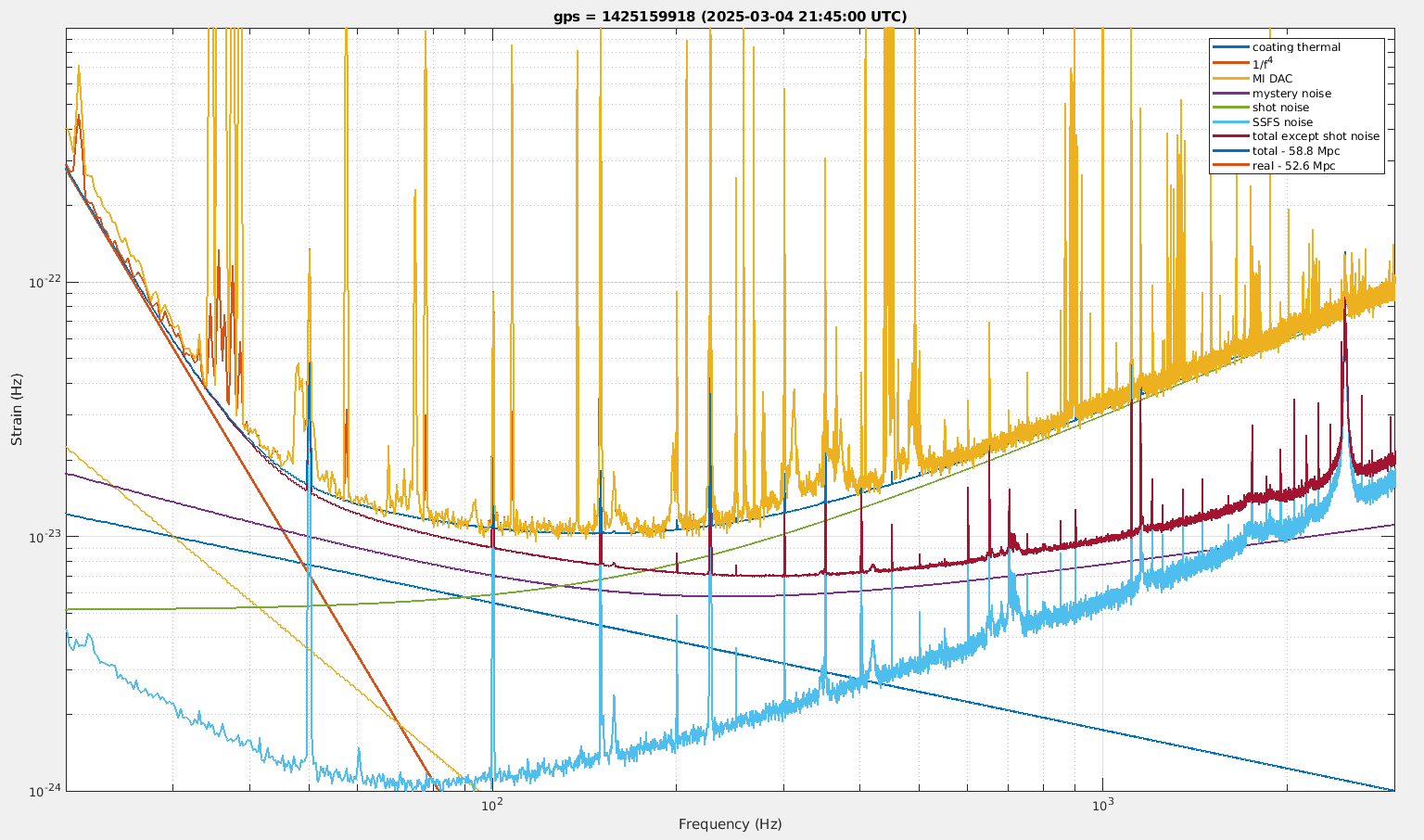Viewport: 1424px width, 840px height.
Task: Click the 10^-22 y-axis tick label
Action: click(45, 282)
